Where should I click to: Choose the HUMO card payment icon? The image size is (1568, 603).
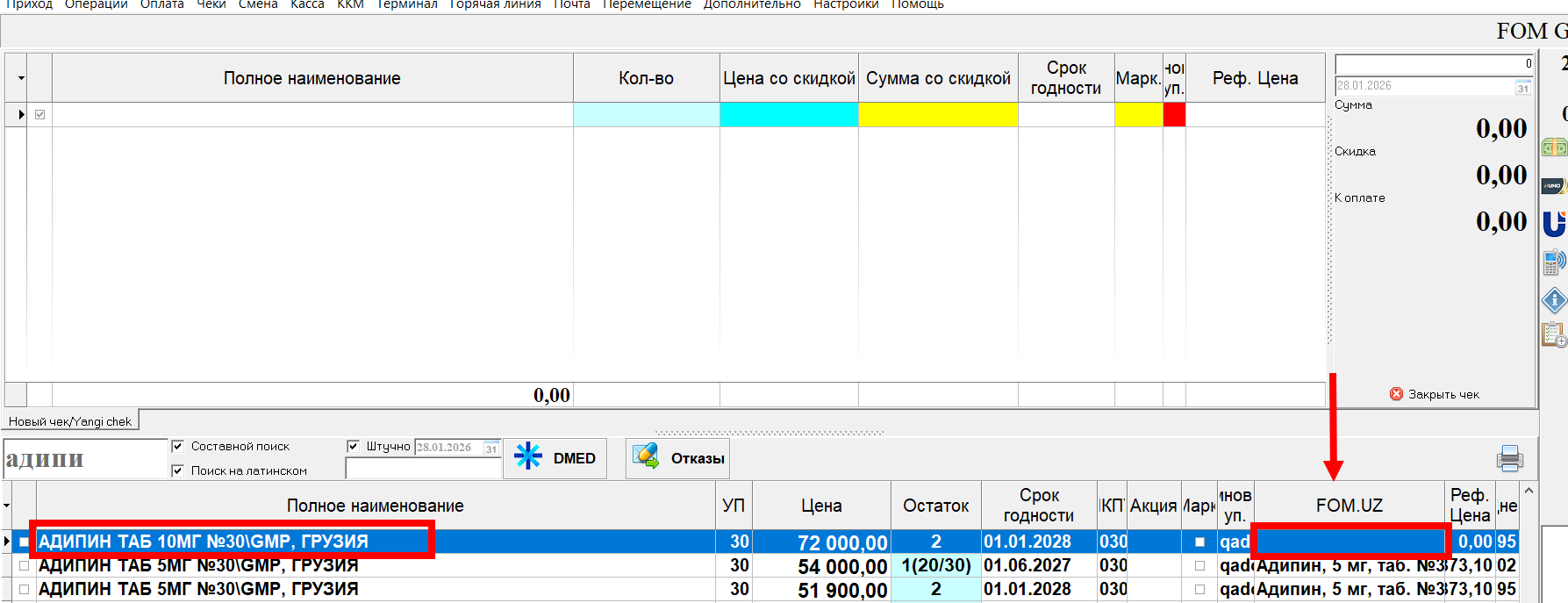[1555, 186]
